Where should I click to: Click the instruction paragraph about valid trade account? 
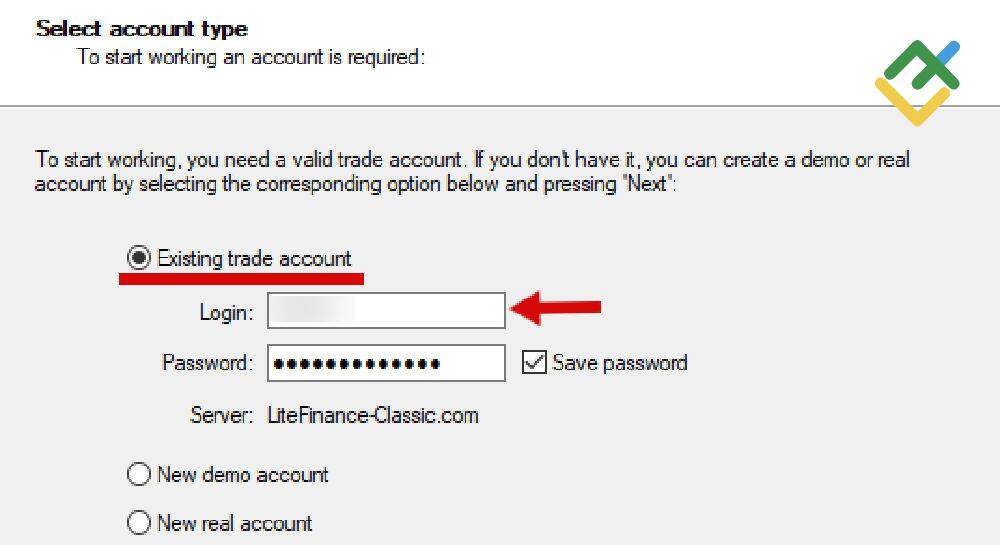coord(472,172)
